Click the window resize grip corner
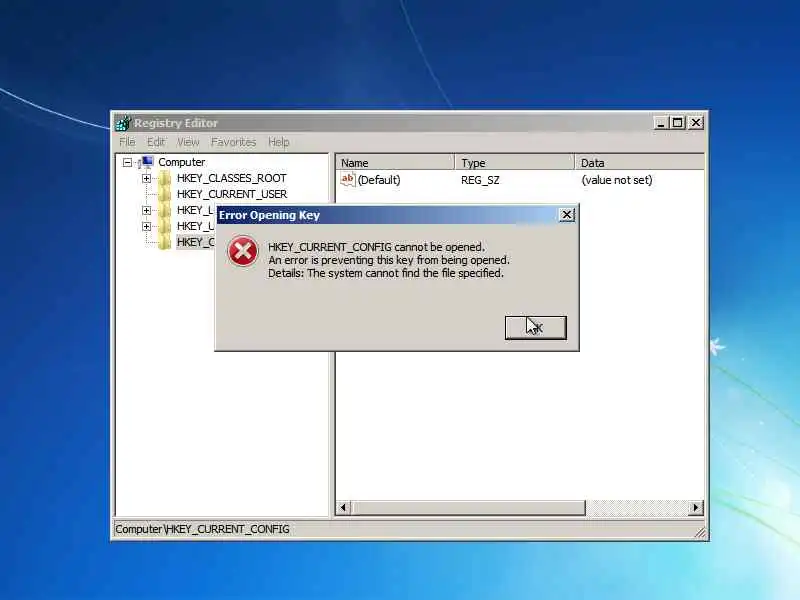 click(x=701, y=533)
